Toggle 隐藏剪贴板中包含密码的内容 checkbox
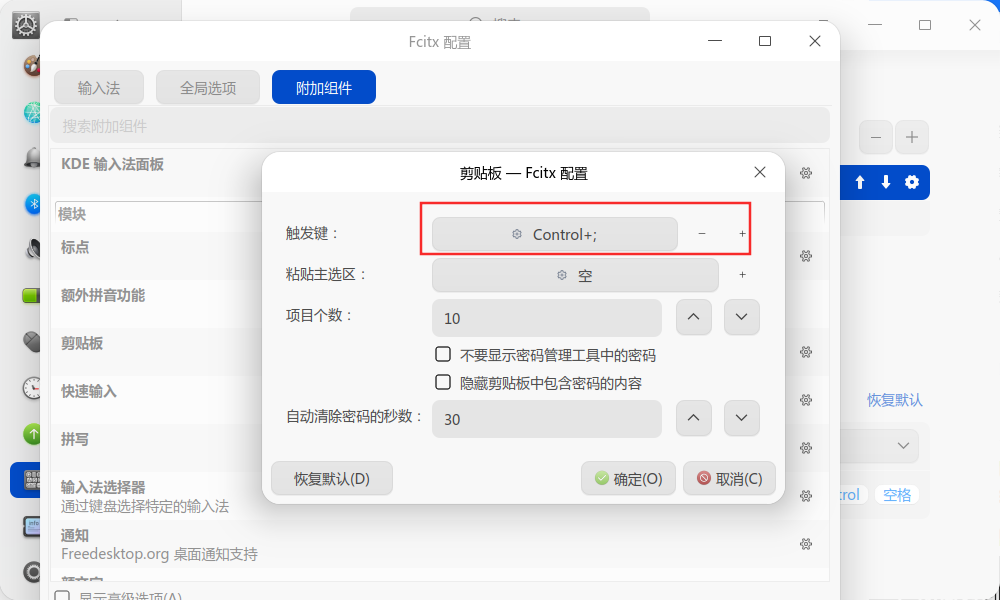 (x=443, y=382)
